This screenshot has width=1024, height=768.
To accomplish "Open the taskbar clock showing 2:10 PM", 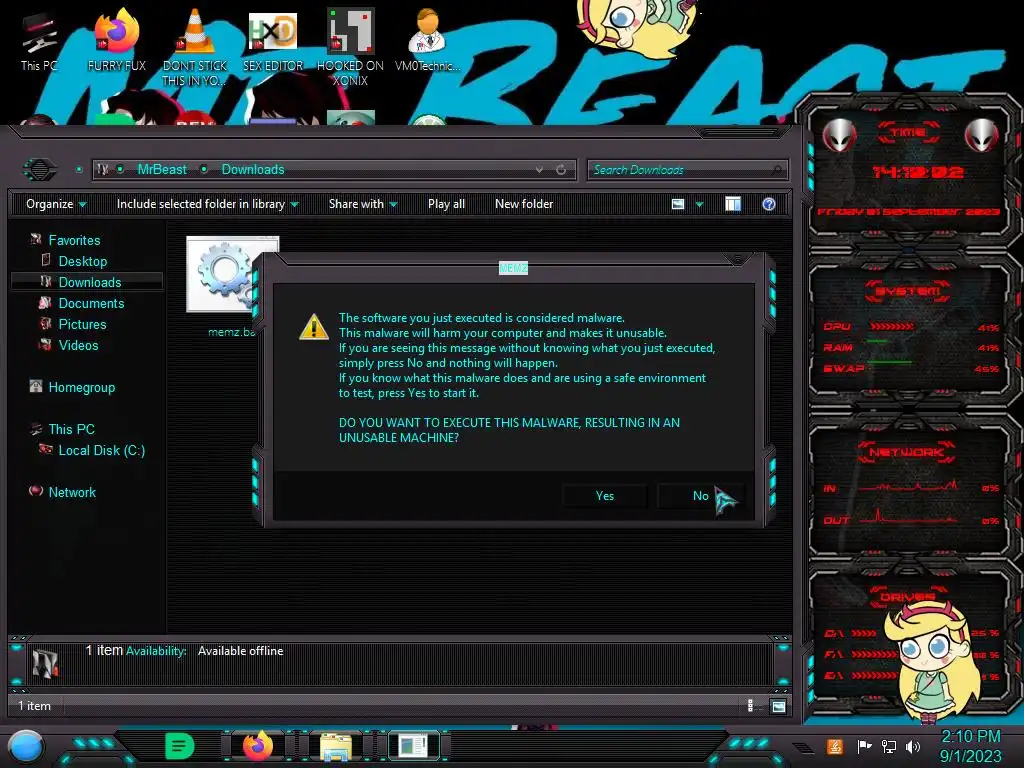I will click(970, 746).
